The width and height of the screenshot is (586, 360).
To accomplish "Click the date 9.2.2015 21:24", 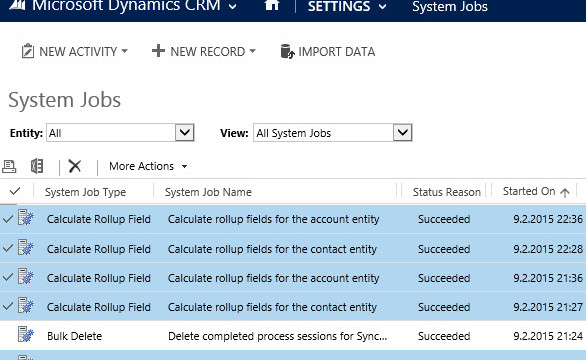I will 548,336.
